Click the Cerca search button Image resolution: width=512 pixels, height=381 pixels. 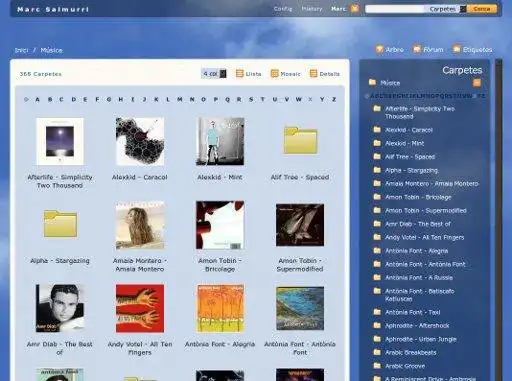[482, 9]
